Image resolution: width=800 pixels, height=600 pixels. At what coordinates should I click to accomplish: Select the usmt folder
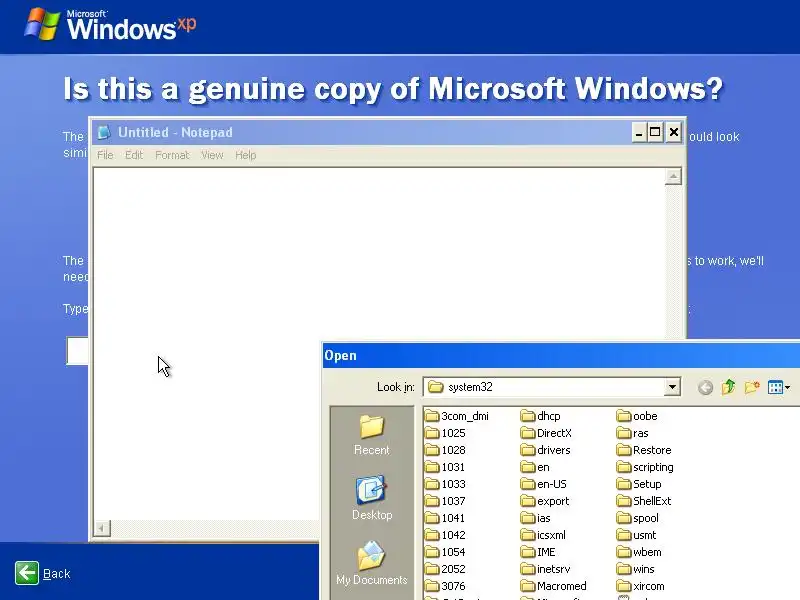pos(637,535)
